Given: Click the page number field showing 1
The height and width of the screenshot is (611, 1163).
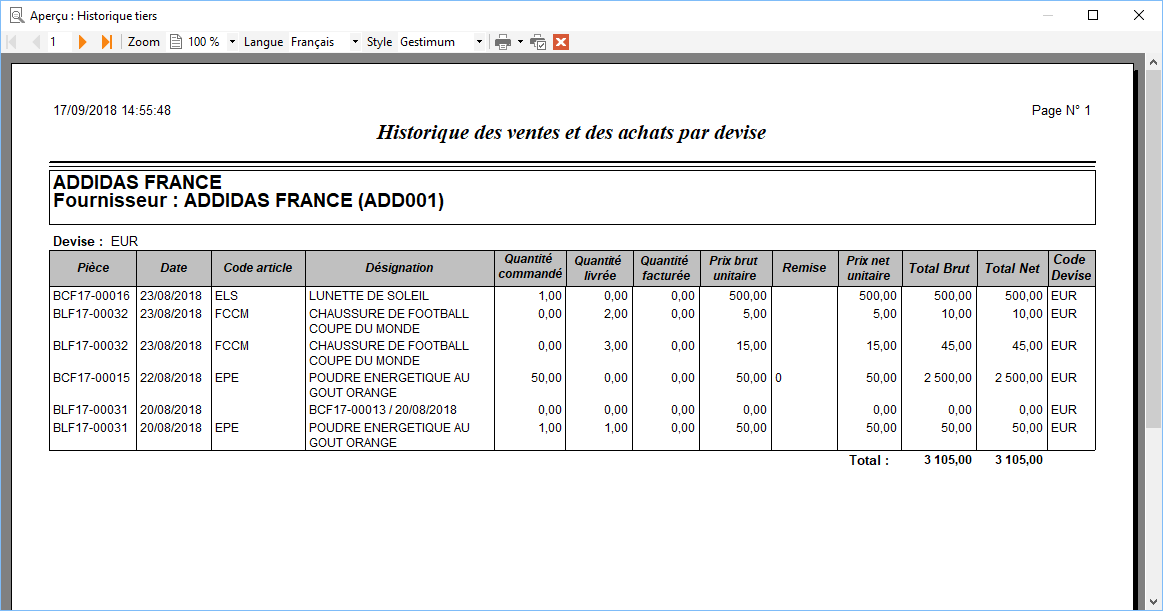Looking at the screenshot, I should coord(59,42).
